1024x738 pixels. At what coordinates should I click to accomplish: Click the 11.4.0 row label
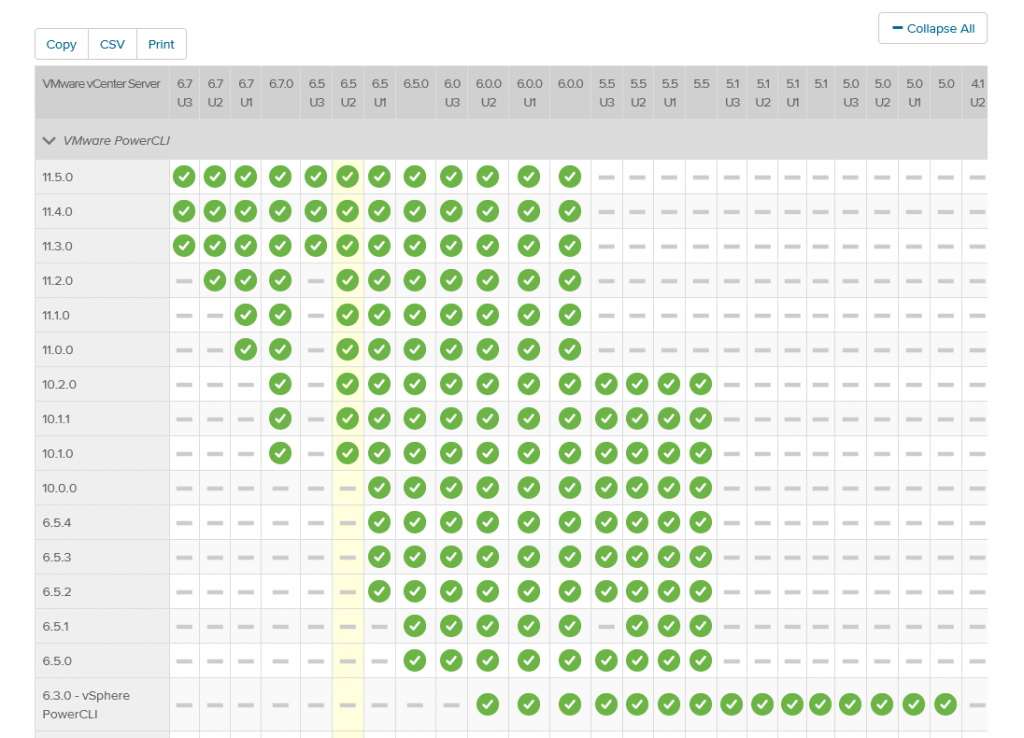click(57, 212)
